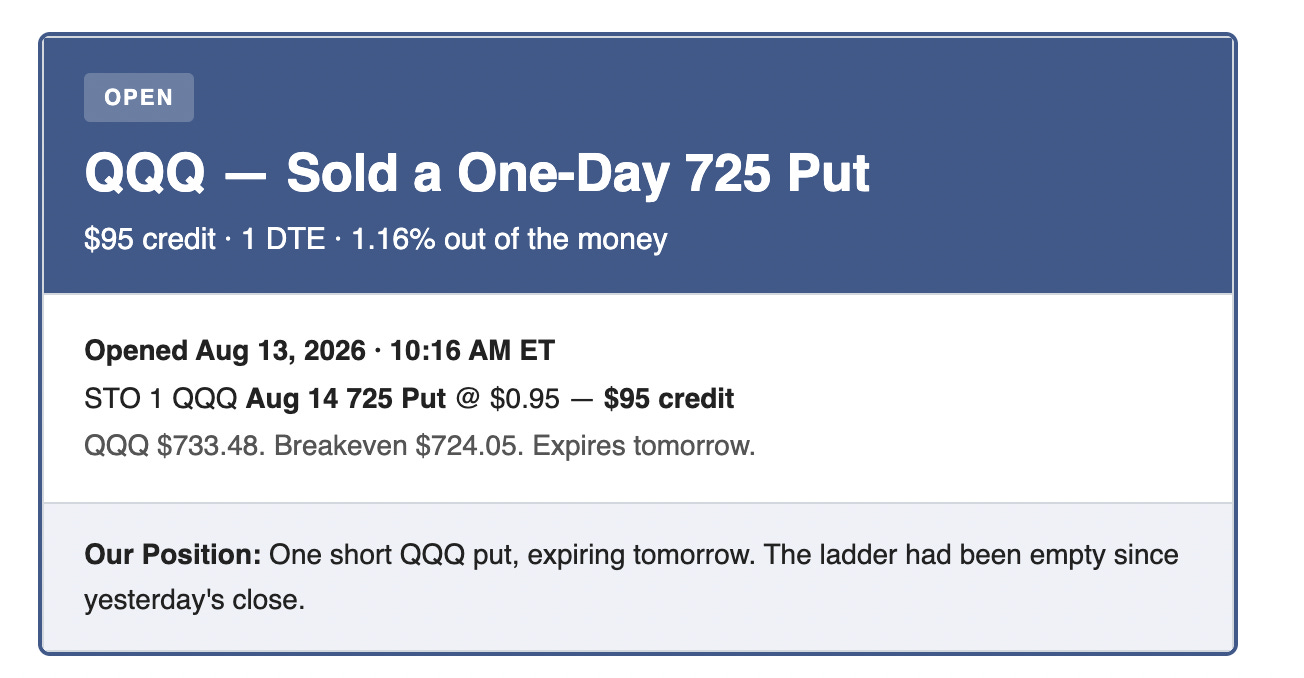Select the Breakeven $724.05 text
This screenshot has height=678, width=1304.
point(399,446)
